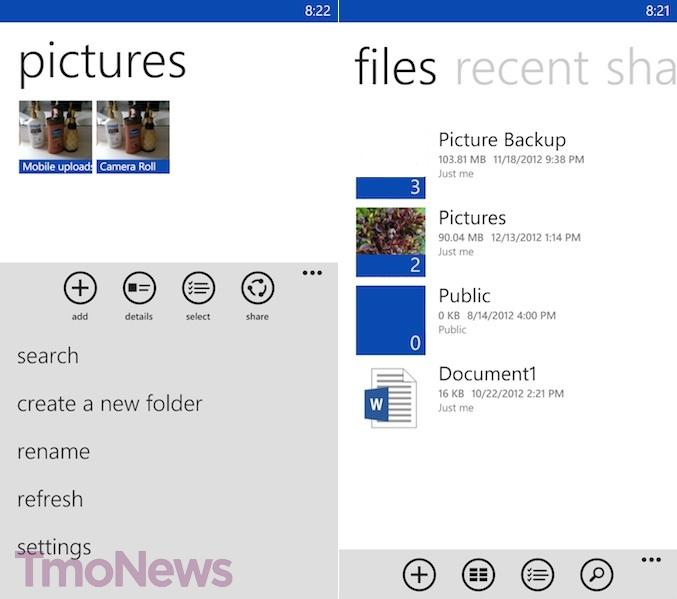Collapse the pictures menu via ellipsis

tap(312, 273)
